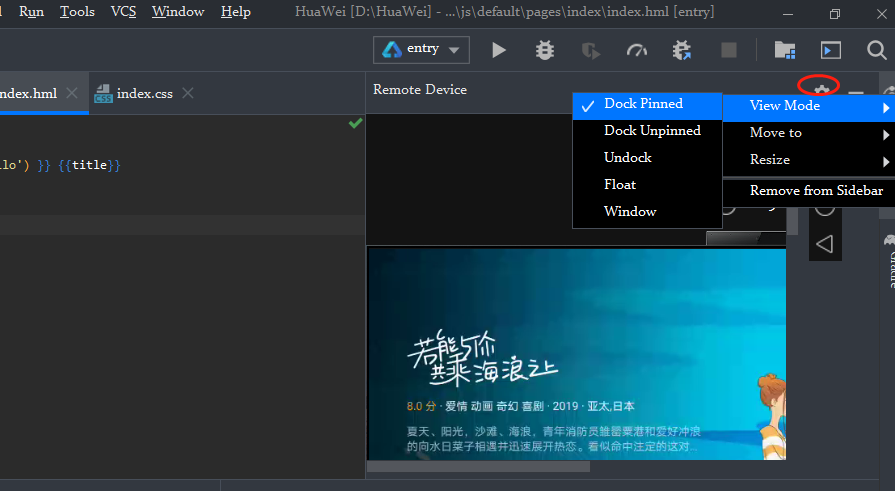This screenshot has height=491, width=895.
Task: Open the Window menu
Action: [x=178, y=12]
